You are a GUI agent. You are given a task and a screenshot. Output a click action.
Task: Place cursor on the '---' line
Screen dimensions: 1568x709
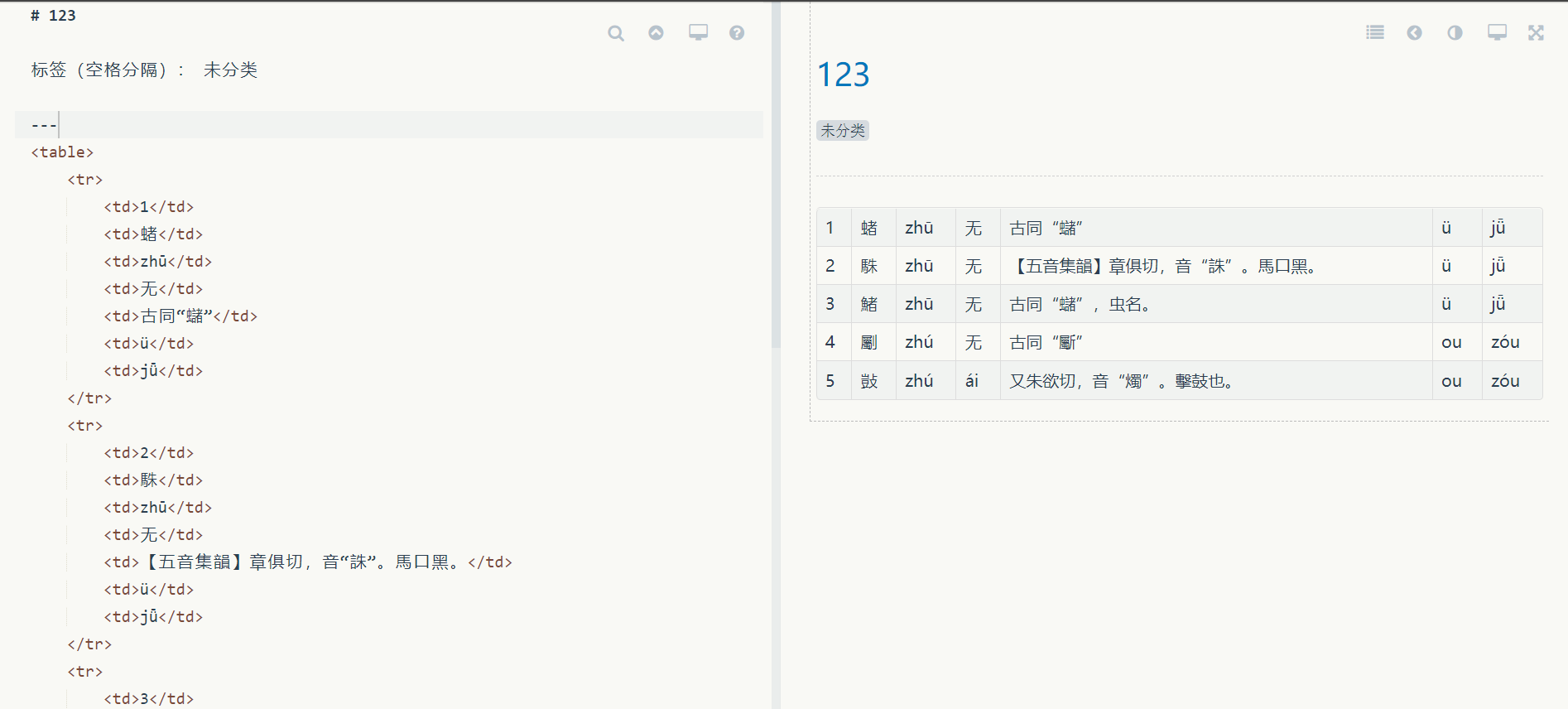point(389,125)
